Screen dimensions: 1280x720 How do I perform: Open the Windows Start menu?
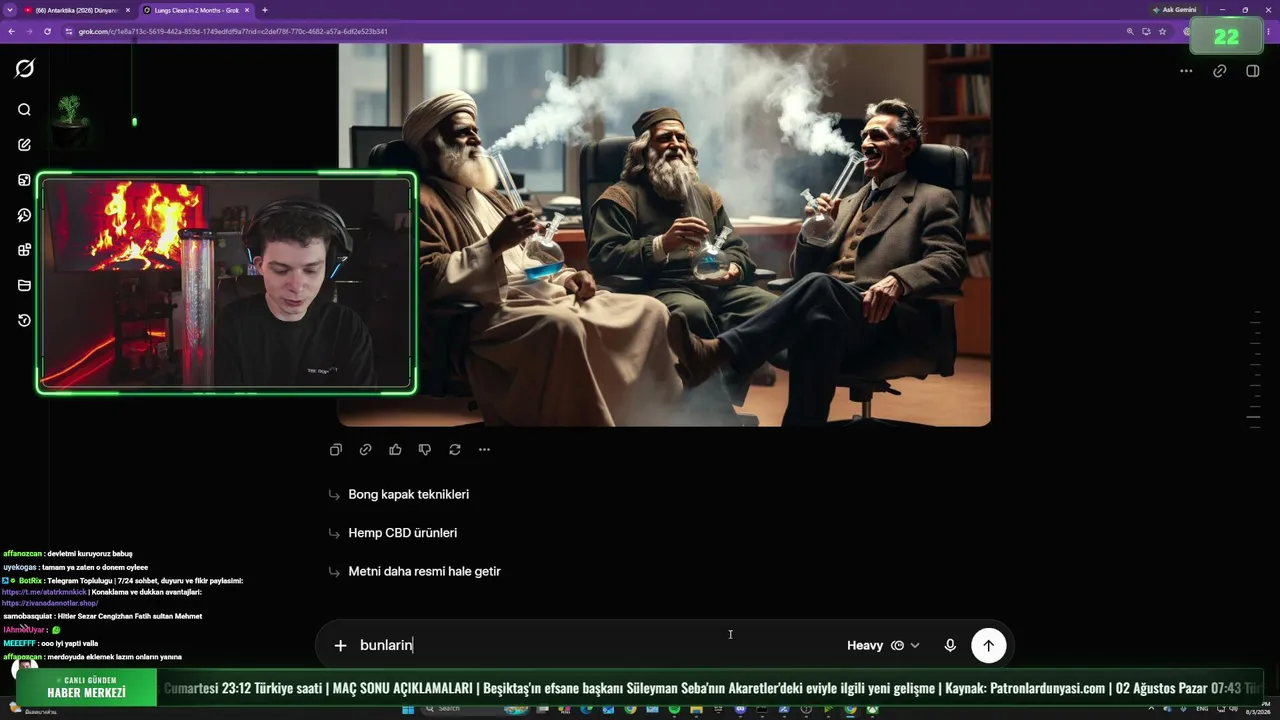point(408,709)
